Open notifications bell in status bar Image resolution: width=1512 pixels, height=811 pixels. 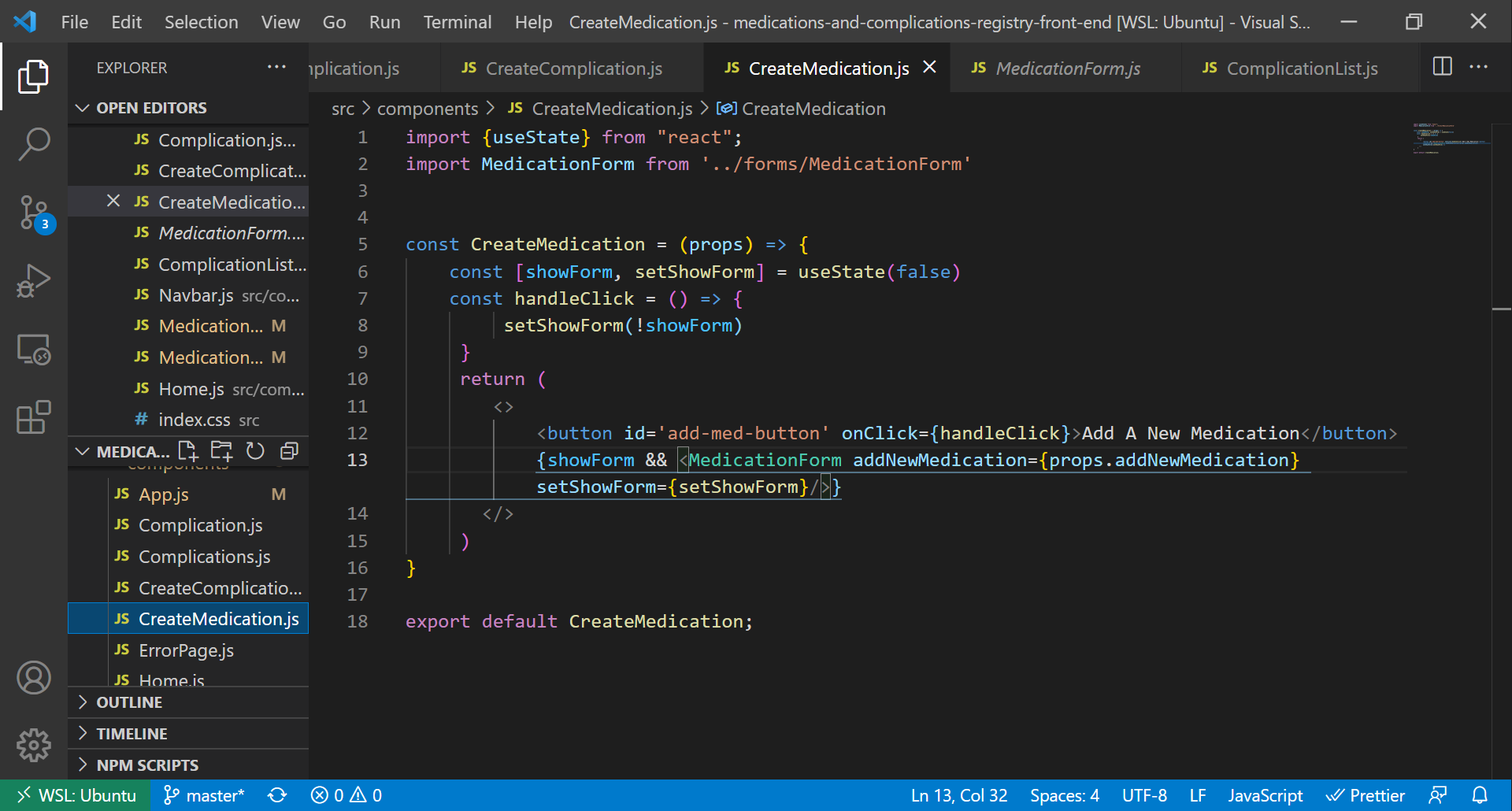coord(1480,795)
